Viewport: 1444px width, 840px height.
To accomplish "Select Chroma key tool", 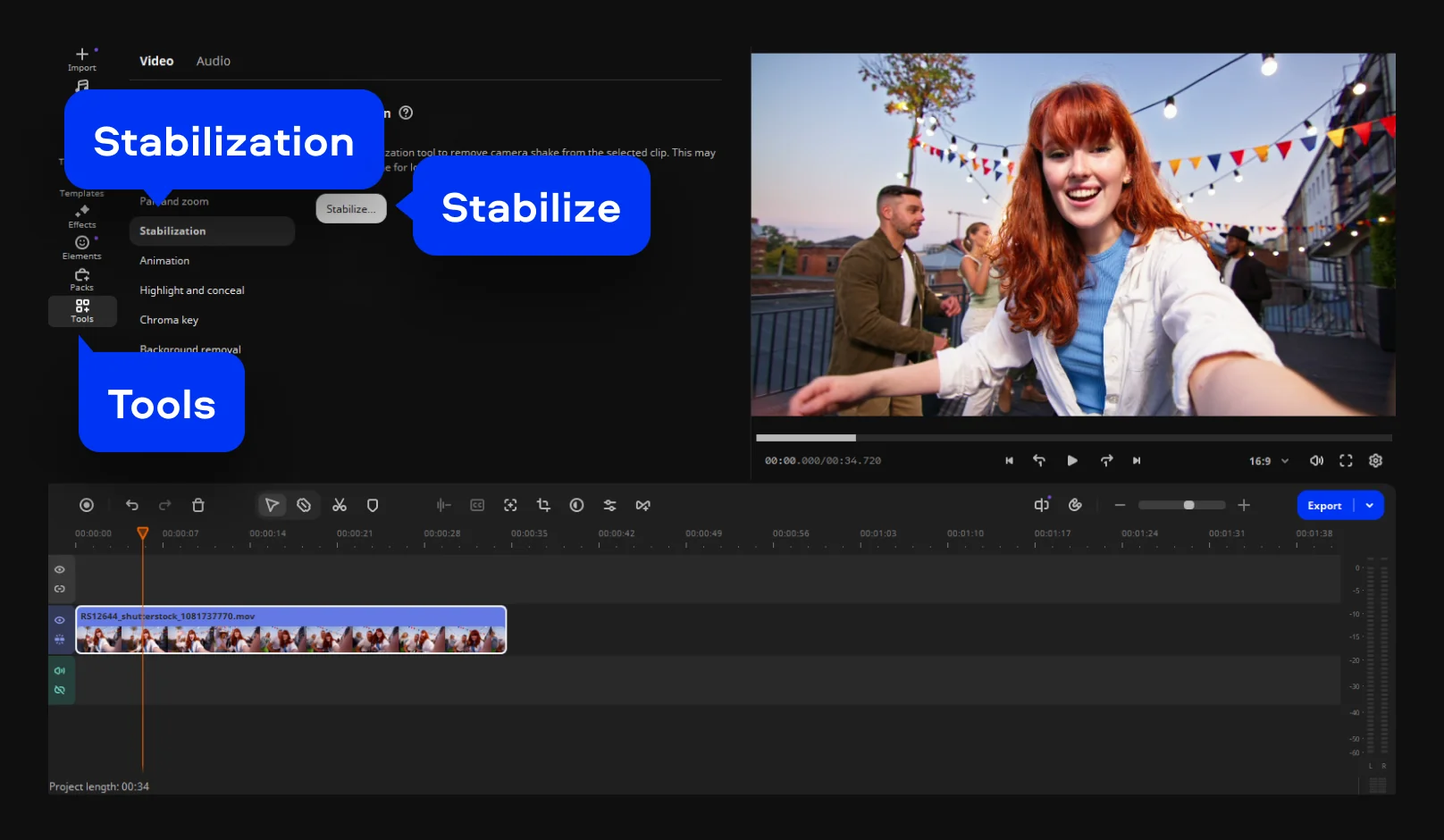I will click(x=169, y=320).
